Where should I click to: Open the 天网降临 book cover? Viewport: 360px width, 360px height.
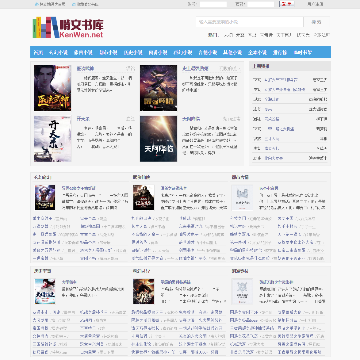(x=158, y=139)
